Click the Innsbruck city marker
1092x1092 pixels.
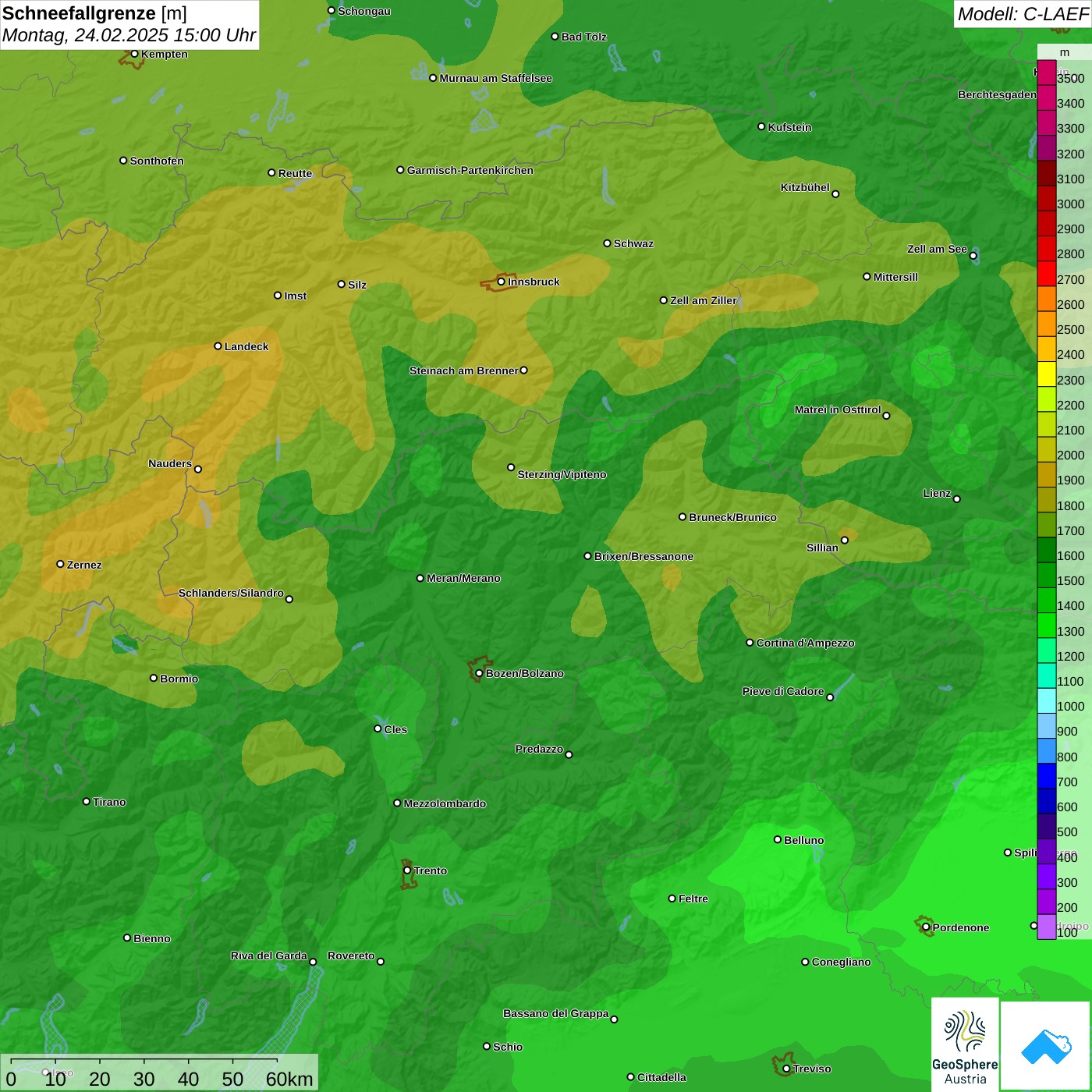tap(502, 282)
